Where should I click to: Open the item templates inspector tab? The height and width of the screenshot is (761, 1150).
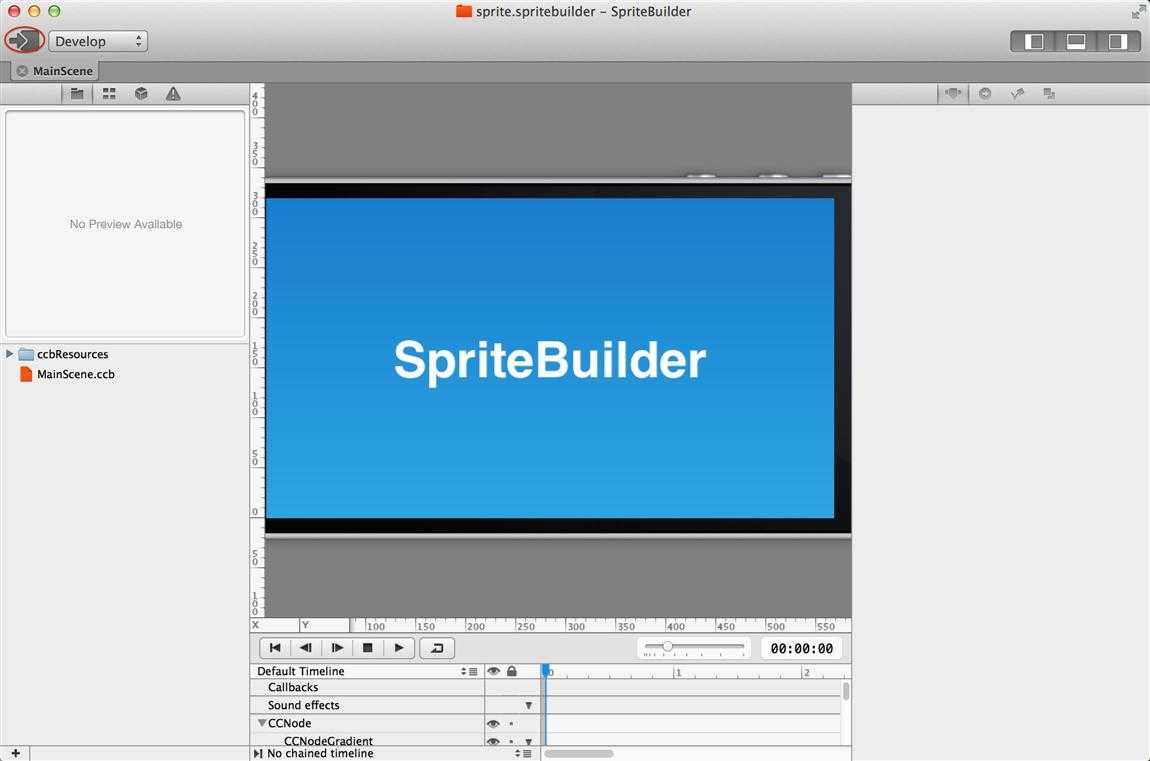click(1050, 93)
